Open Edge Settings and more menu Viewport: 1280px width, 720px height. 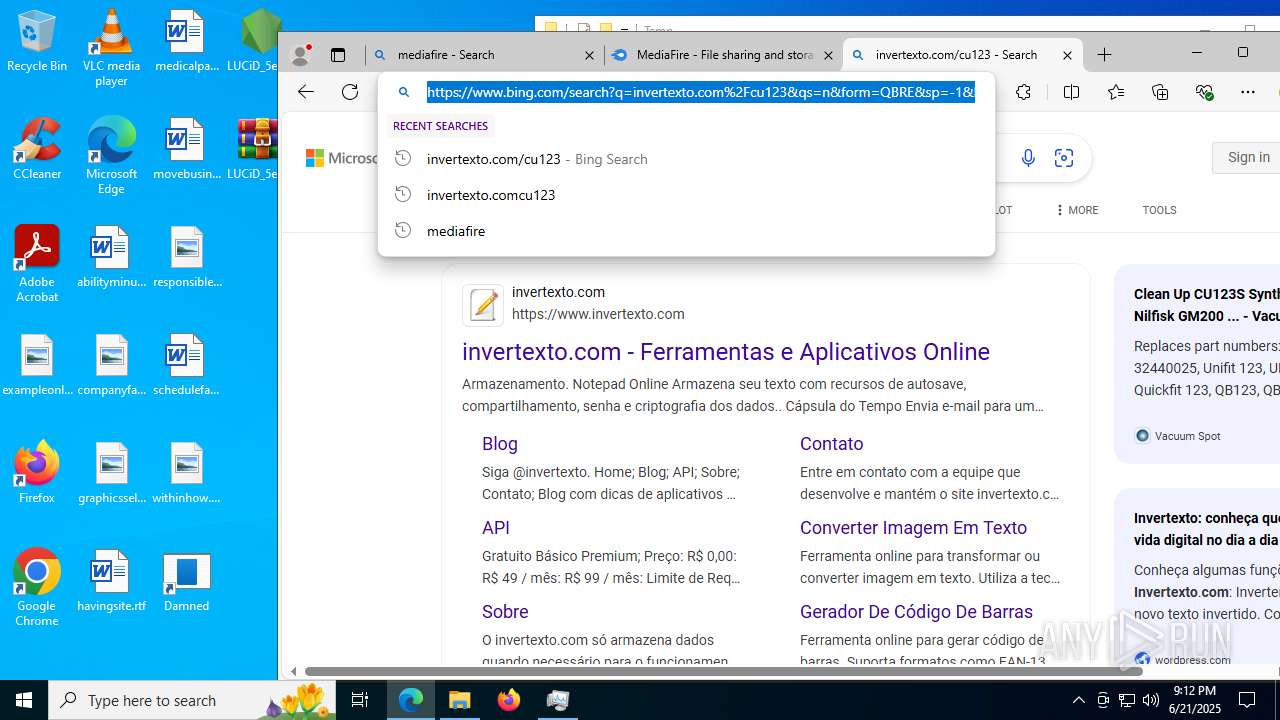(x=1248, y=92)
